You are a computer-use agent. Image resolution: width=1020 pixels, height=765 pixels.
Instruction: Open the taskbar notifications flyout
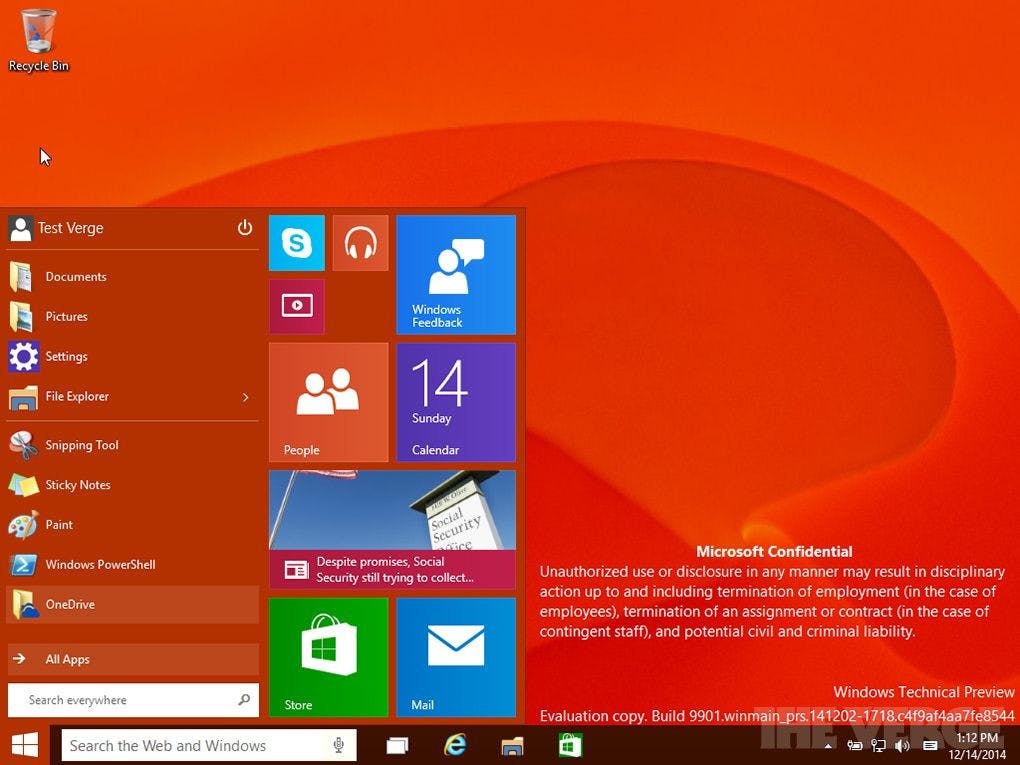(x=930, y=745)
